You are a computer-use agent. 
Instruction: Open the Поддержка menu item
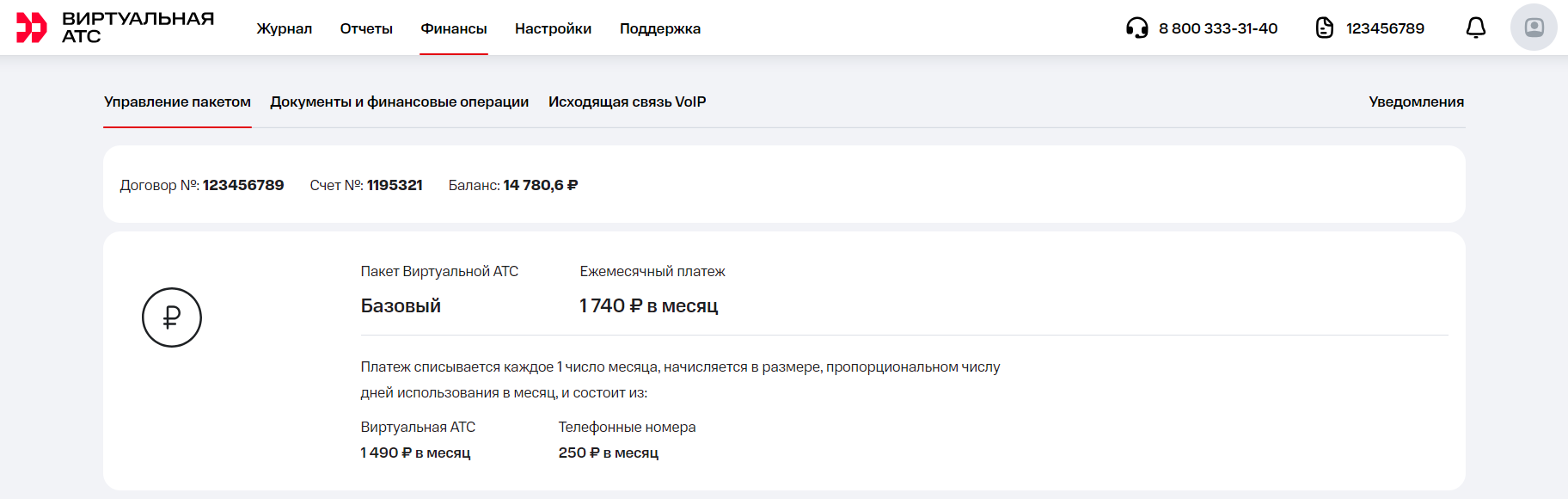(x=660, y=28)
